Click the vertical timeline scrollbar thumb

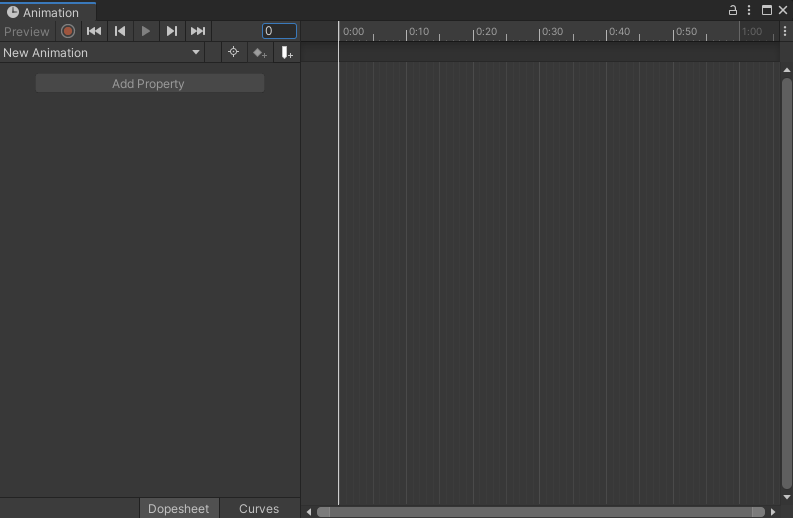(786, 283)
